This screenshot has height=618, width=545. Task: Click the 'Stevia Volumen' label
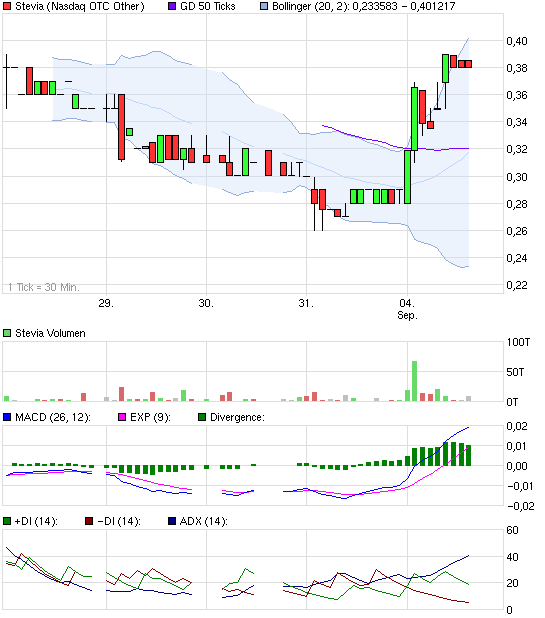pos(50,333)
